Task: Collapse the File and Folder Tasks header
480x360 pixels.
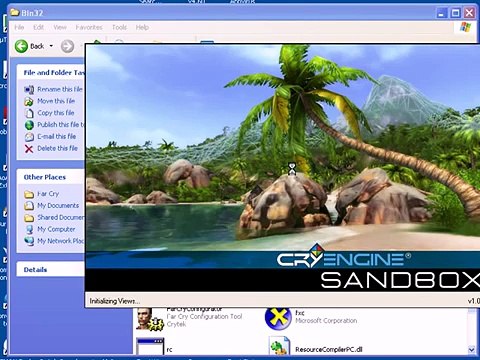Action: pos(51,73)
